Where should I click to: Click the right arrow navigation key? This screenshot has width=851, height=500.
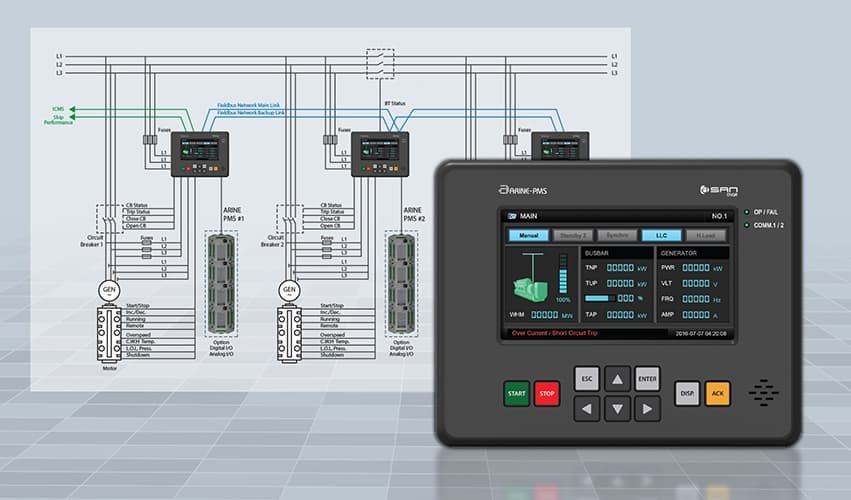tap(647, 409)
